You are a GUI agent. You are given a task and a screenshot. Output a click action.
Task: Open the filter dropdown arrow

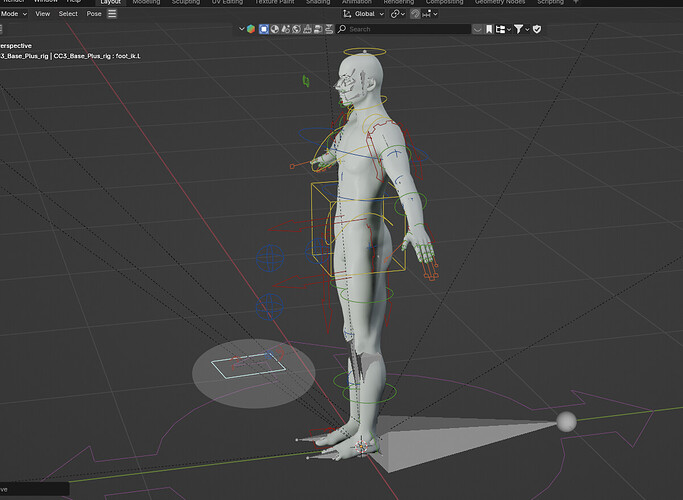(x=527, y=30)
